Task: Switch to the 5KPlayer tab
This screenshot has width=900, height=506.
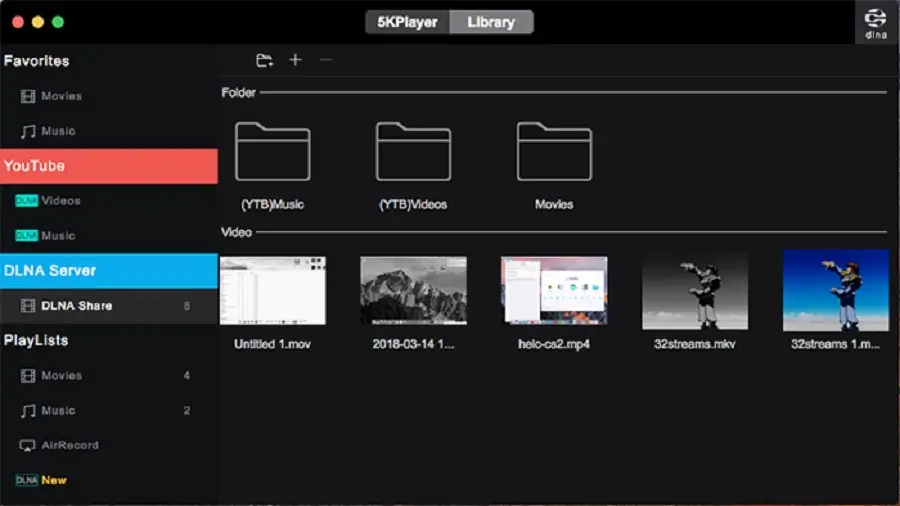Action: click(x=408, y=22)
